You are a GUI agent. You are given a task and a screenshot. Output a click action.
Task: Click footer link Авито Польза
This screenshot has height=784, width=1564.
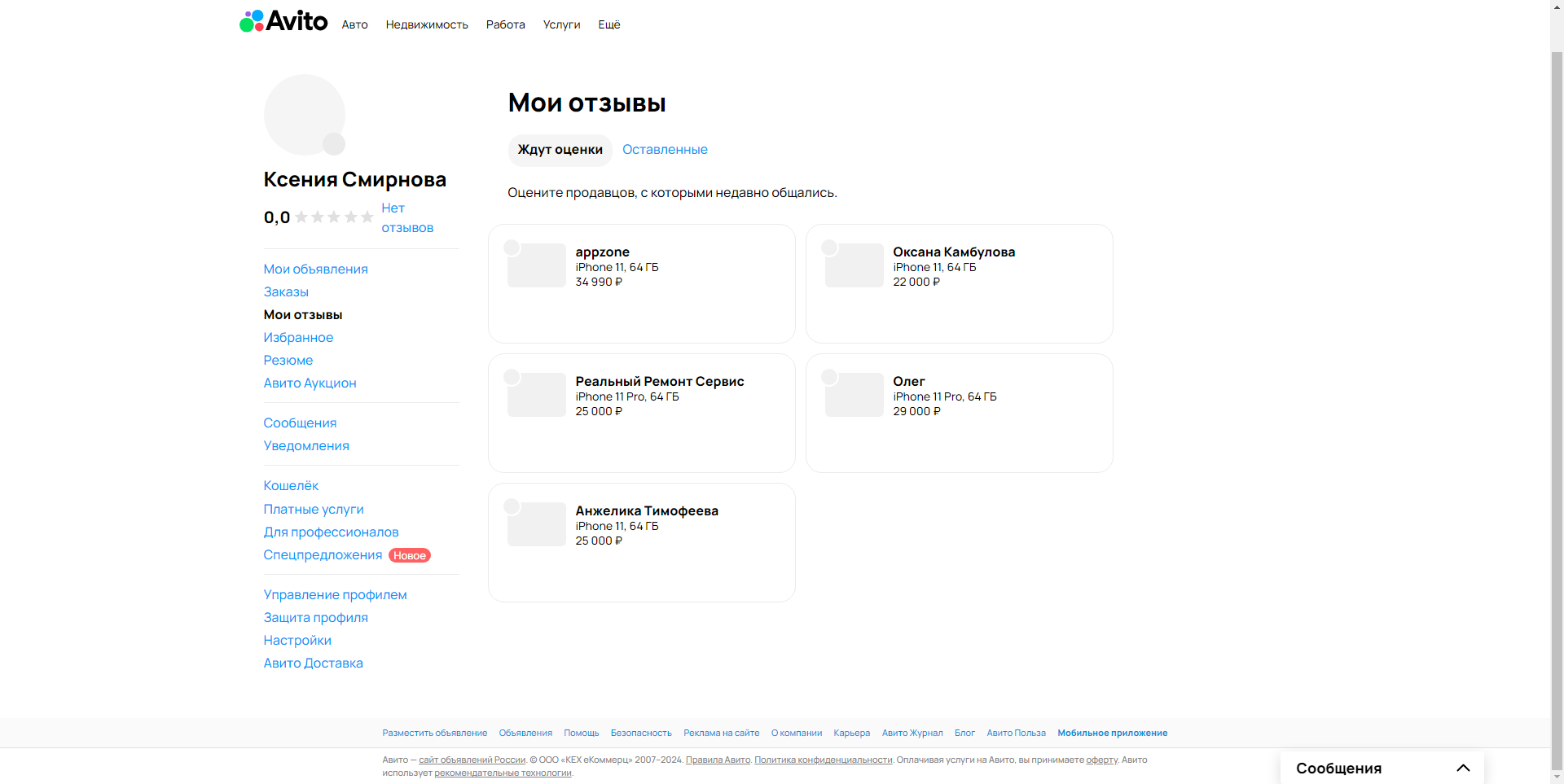click(x=1016, y=733)
